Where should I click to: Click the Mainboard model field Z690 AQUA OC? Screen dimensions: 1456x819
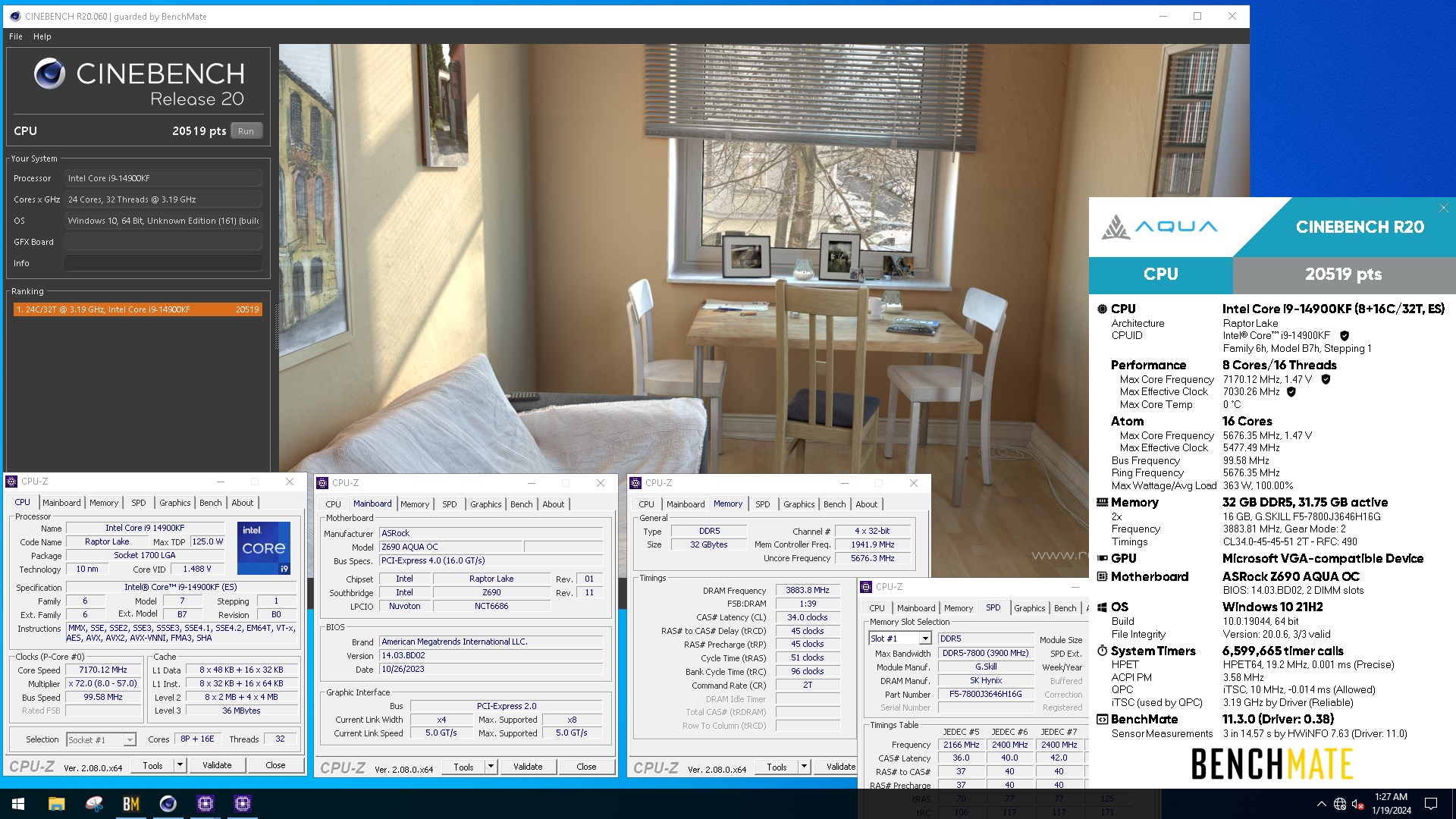(x=450, y=547)
